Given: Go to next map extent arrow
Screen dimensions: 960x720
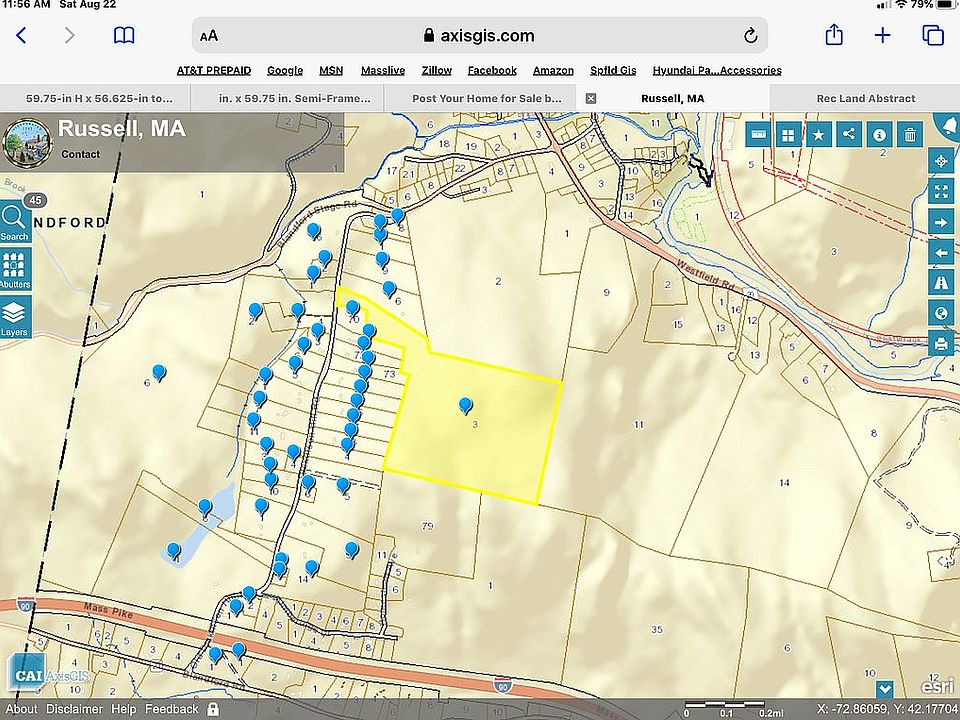Looking at the screenshot, I should (942, 222).
